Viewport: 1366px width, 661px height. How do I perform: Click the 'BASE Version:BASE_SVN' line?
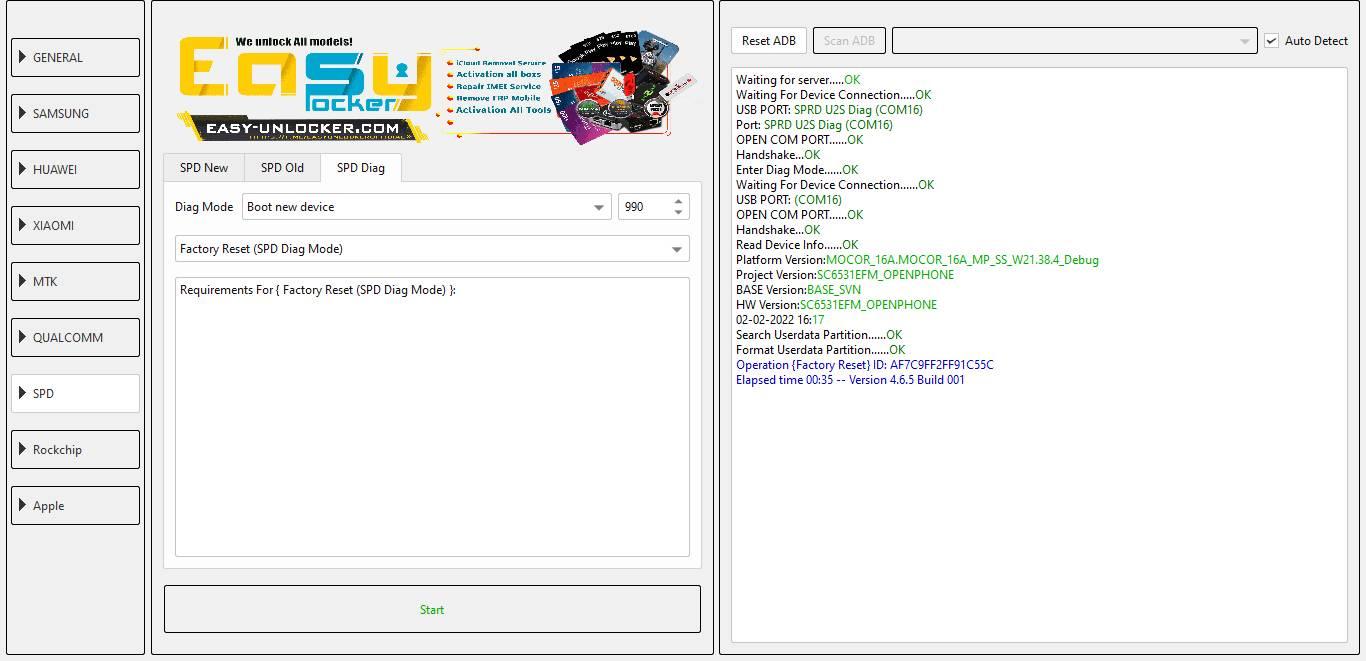[798, 290]
